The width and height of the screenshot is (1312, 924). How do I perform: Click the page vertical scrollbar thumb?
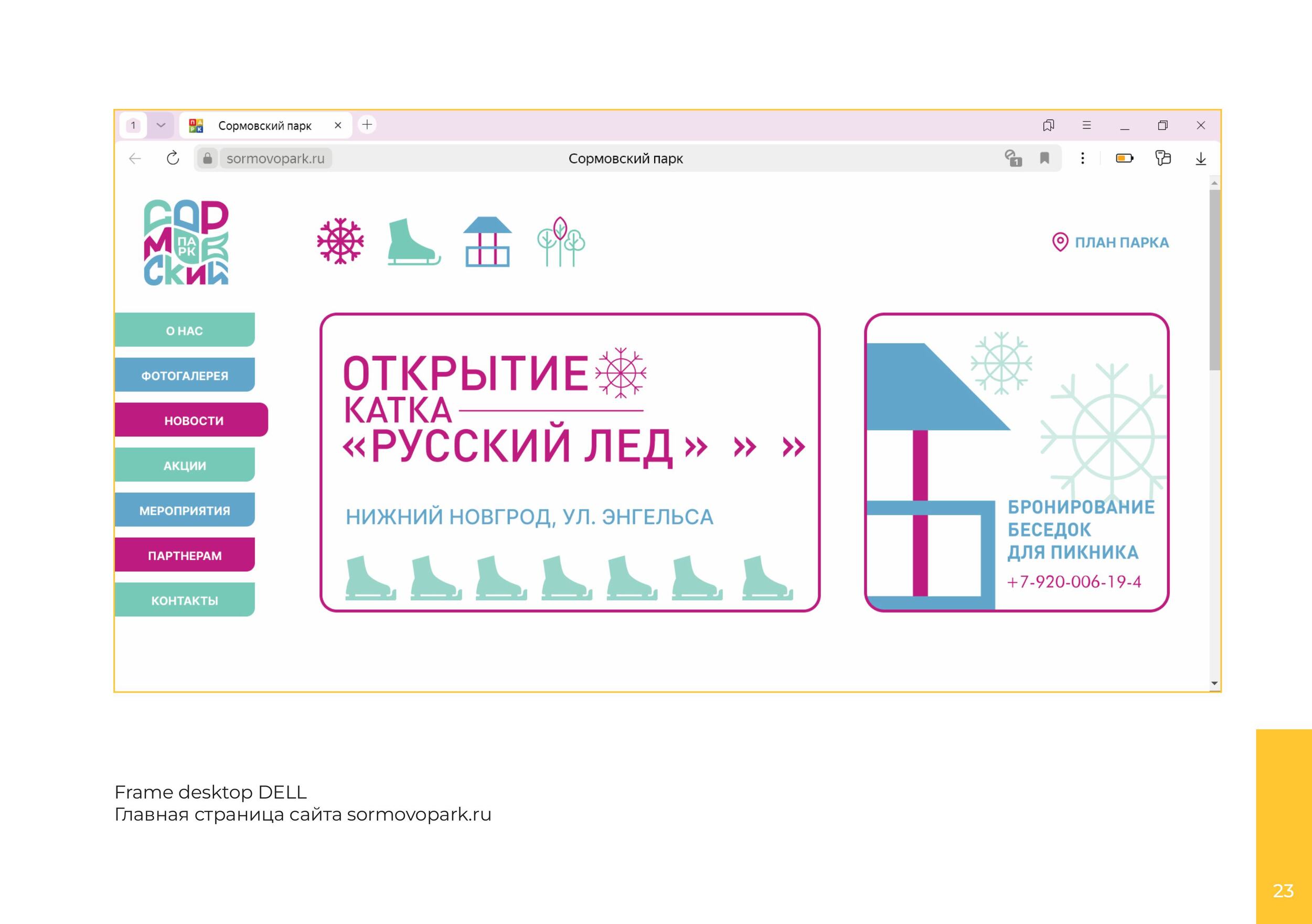tap(1214, 280)
